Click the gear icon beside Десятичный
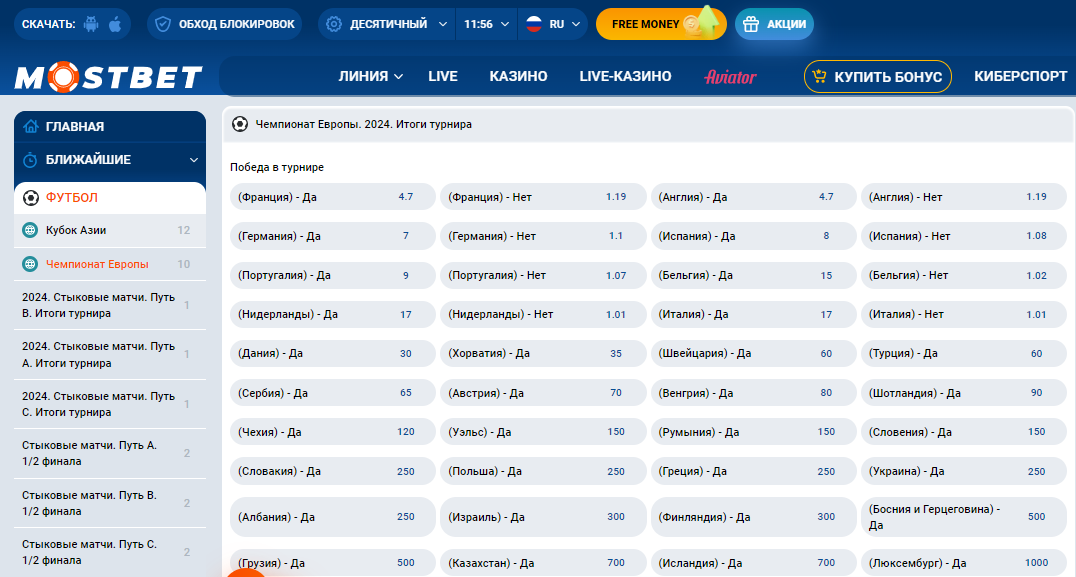Screen dimensions: 1076x577 [x=334, y=24]
